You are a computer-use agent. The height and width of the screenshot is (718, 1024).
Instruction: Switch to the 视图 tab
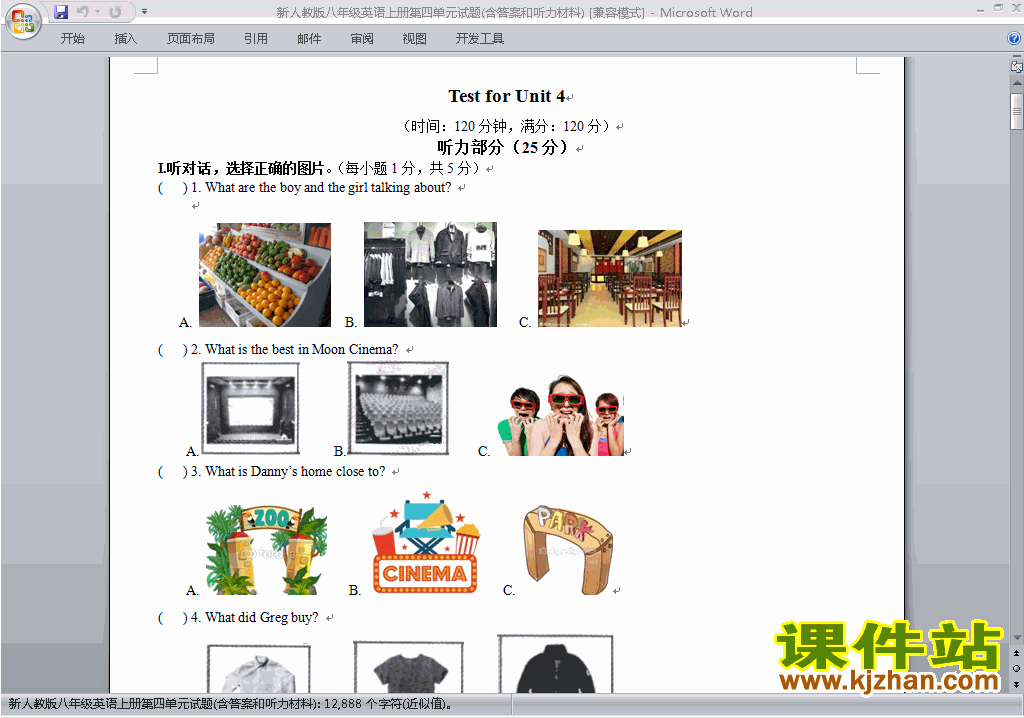pos(415,39)
